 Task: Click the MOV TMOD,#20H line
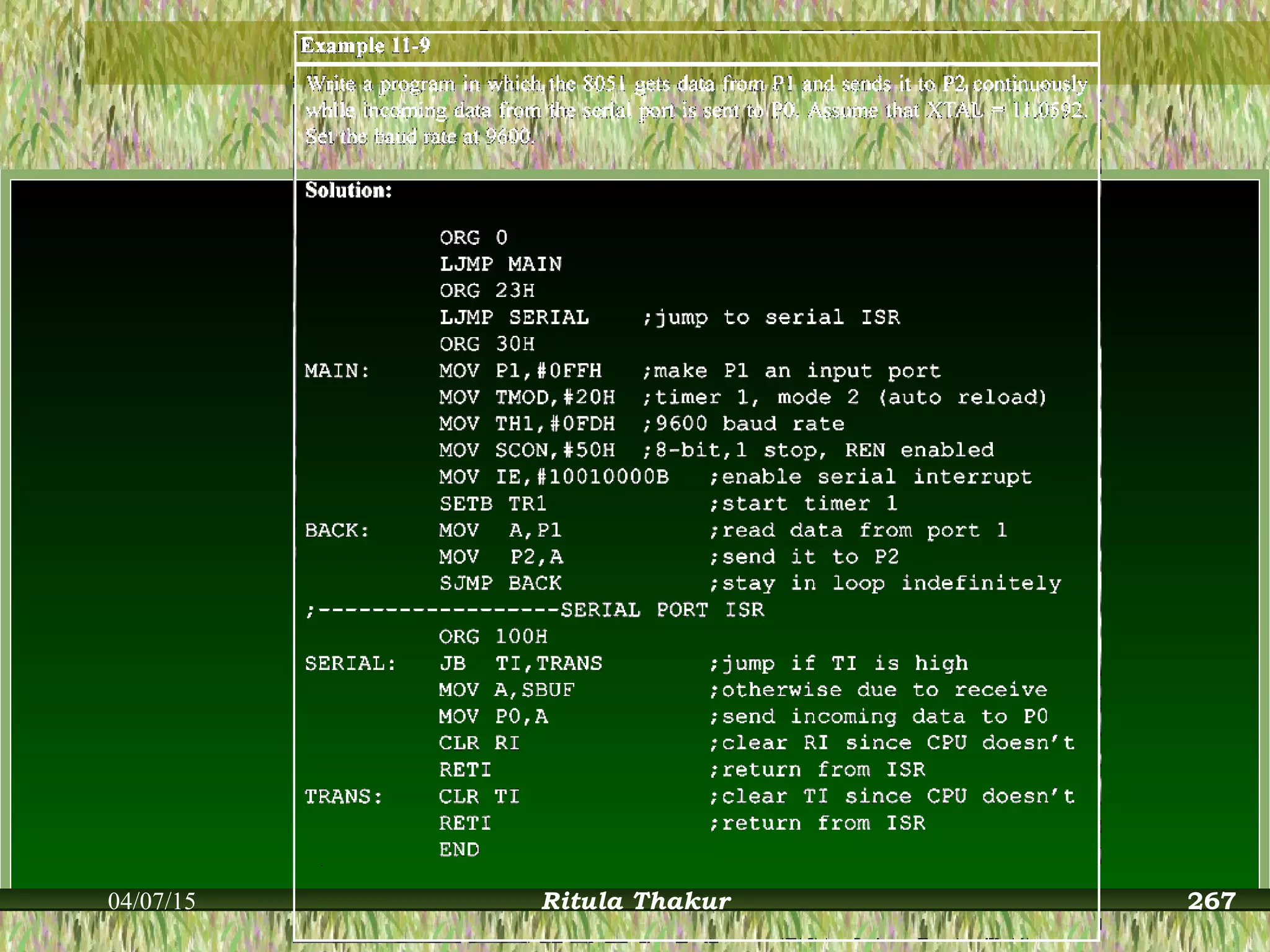pyautogui.click(x=527, y=397)
